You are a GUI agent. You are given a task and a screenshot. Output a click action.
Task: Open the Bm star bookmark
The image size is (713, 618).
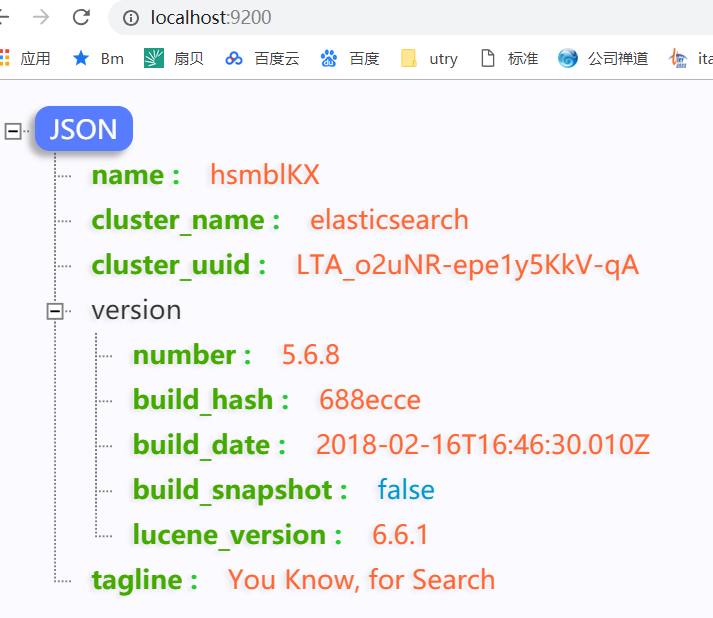click(98, 59)
